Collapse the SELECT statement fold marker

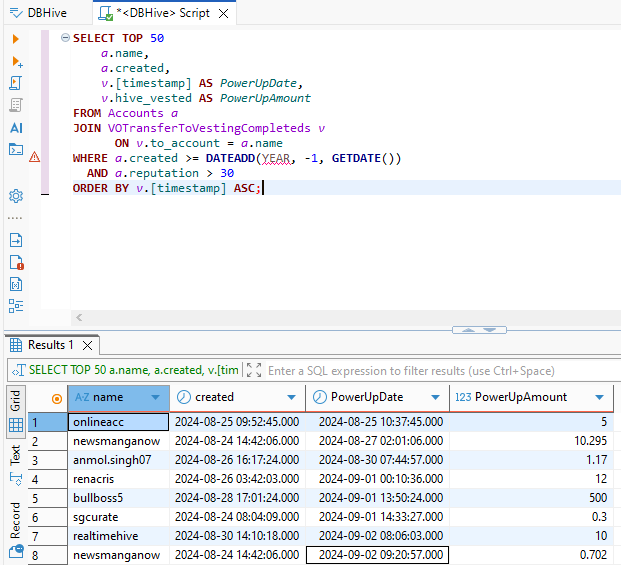click(65, 38)
